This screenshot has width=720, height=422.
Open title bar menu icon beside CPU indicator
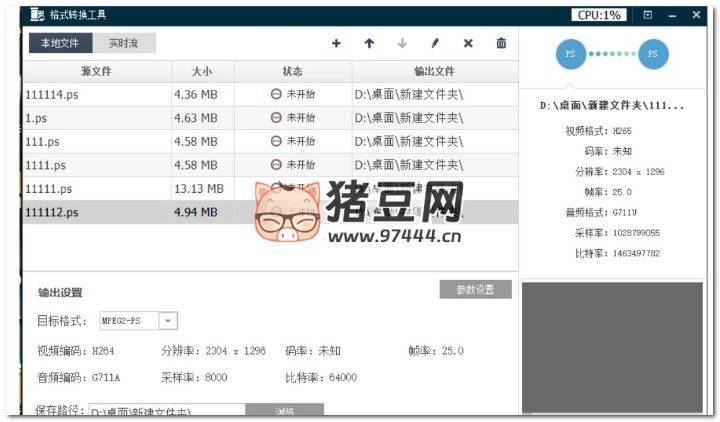point(648,15)
